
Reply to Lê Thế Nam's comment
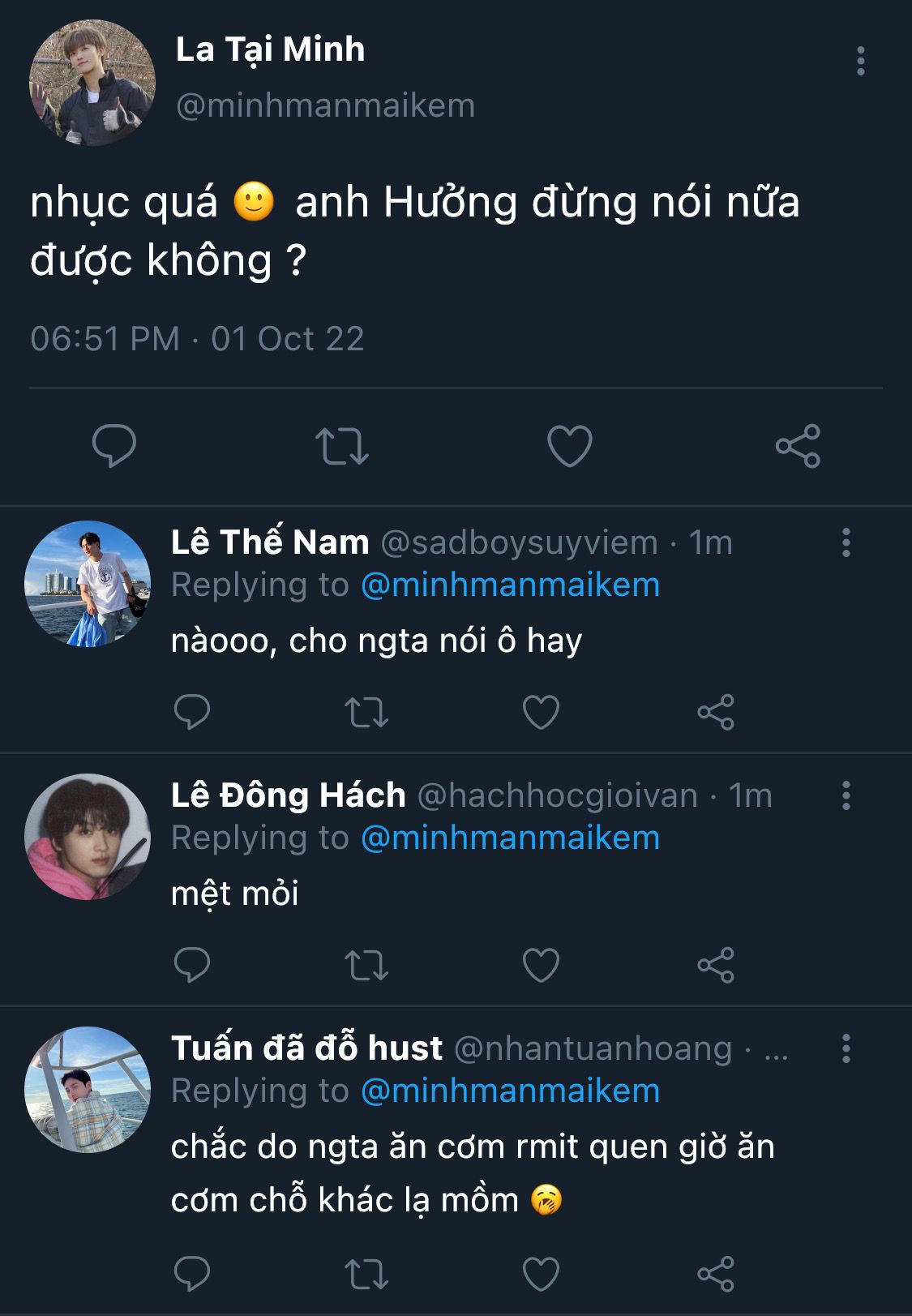point(192,712)
